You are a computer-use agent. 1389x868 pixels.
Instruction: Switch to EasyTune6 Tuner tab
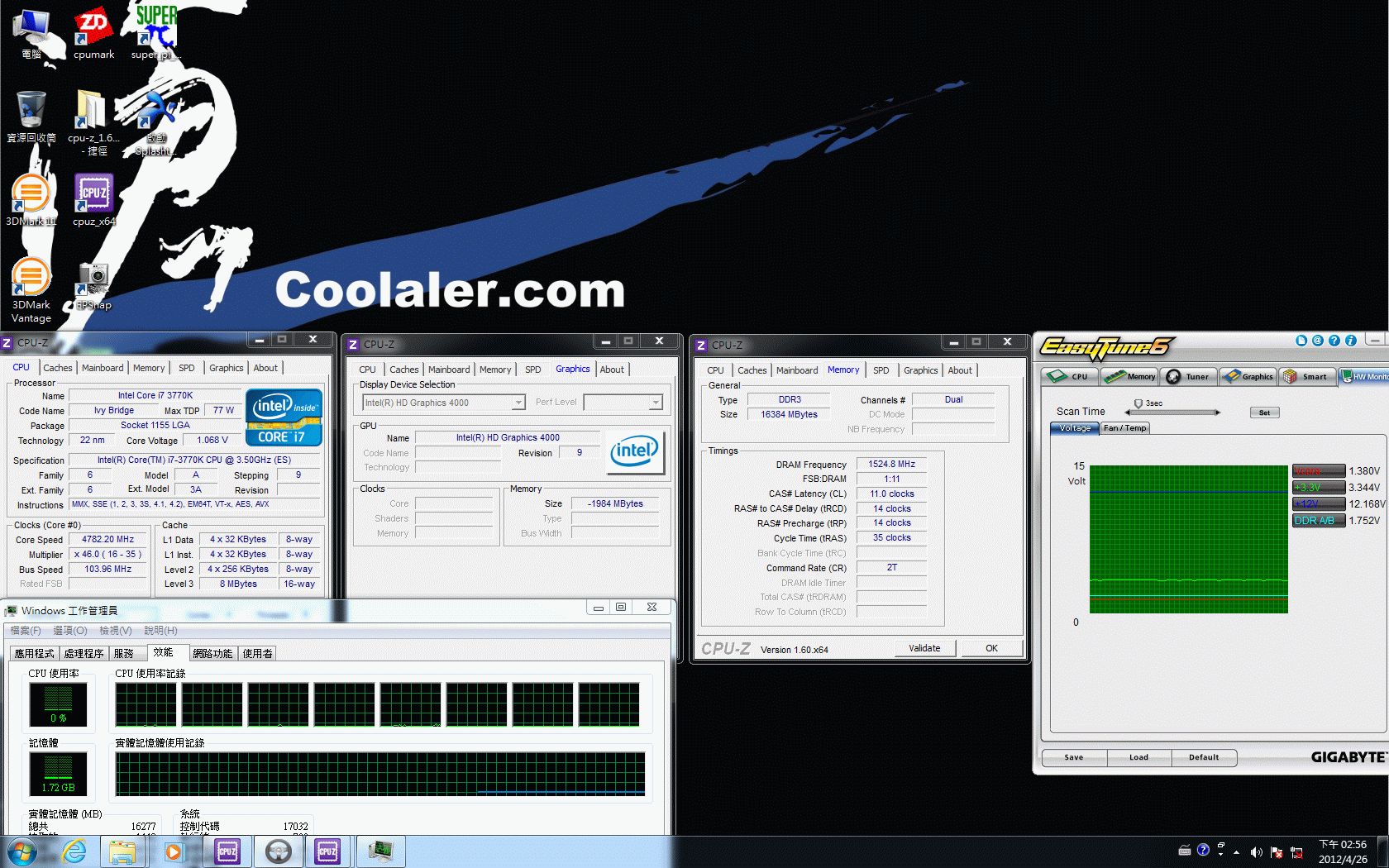coord(1189,376)
